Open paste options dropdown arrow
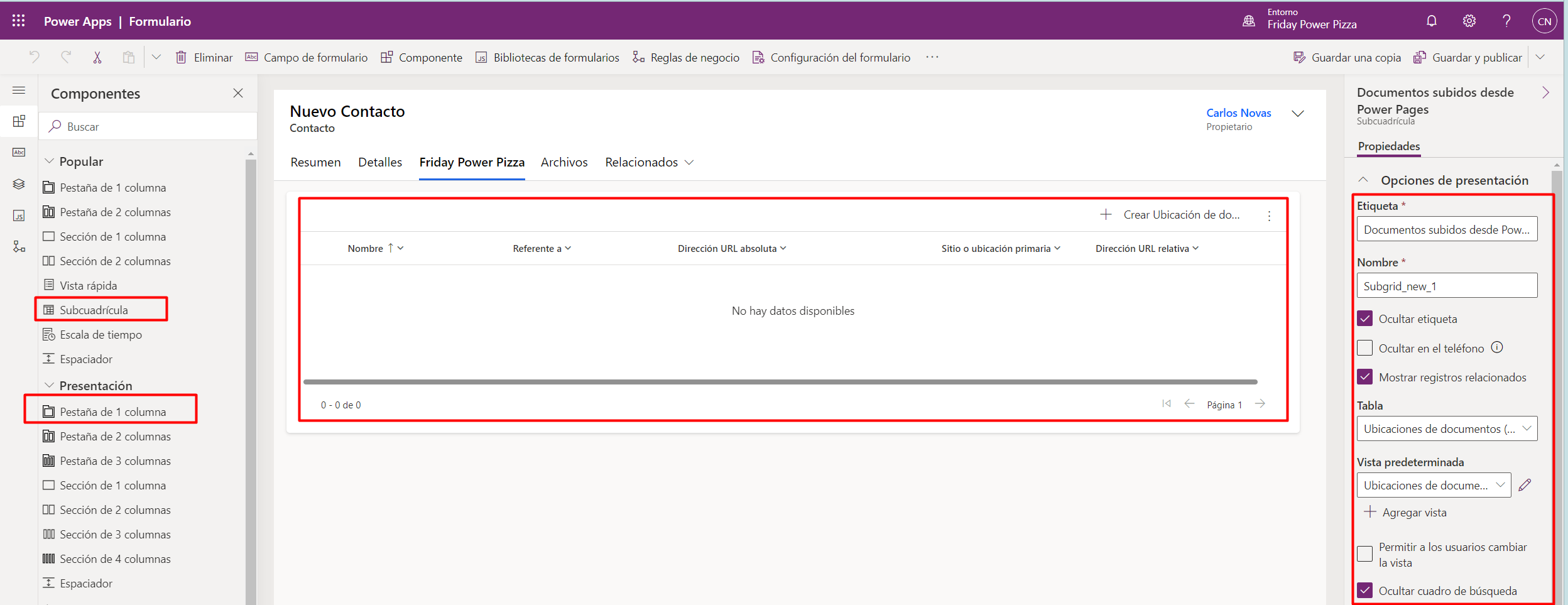Viewport: 1568px width, 605px height. click(x=156, y=57)
